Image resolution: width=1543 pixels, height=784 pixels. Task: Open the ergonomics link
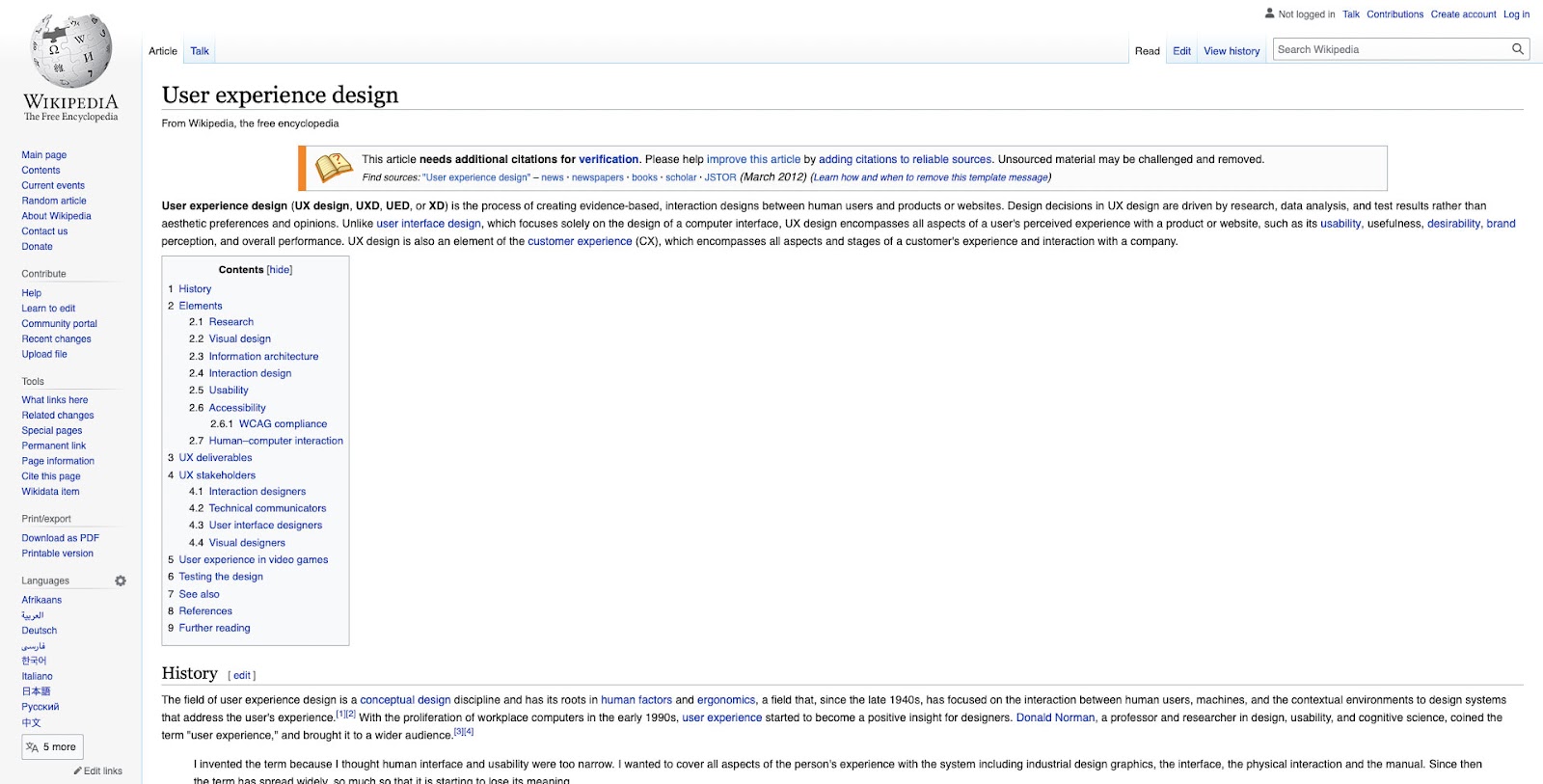point(726,701)
